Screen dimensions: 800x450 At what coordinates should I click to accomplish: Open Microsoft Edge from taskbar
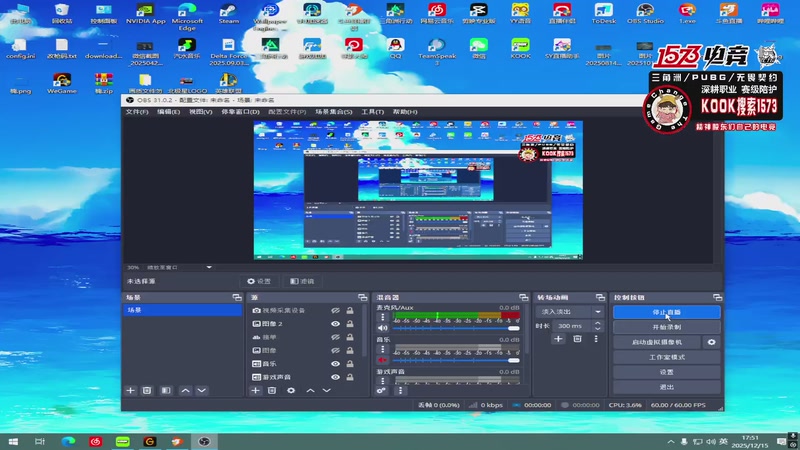[x=68, y=441]
